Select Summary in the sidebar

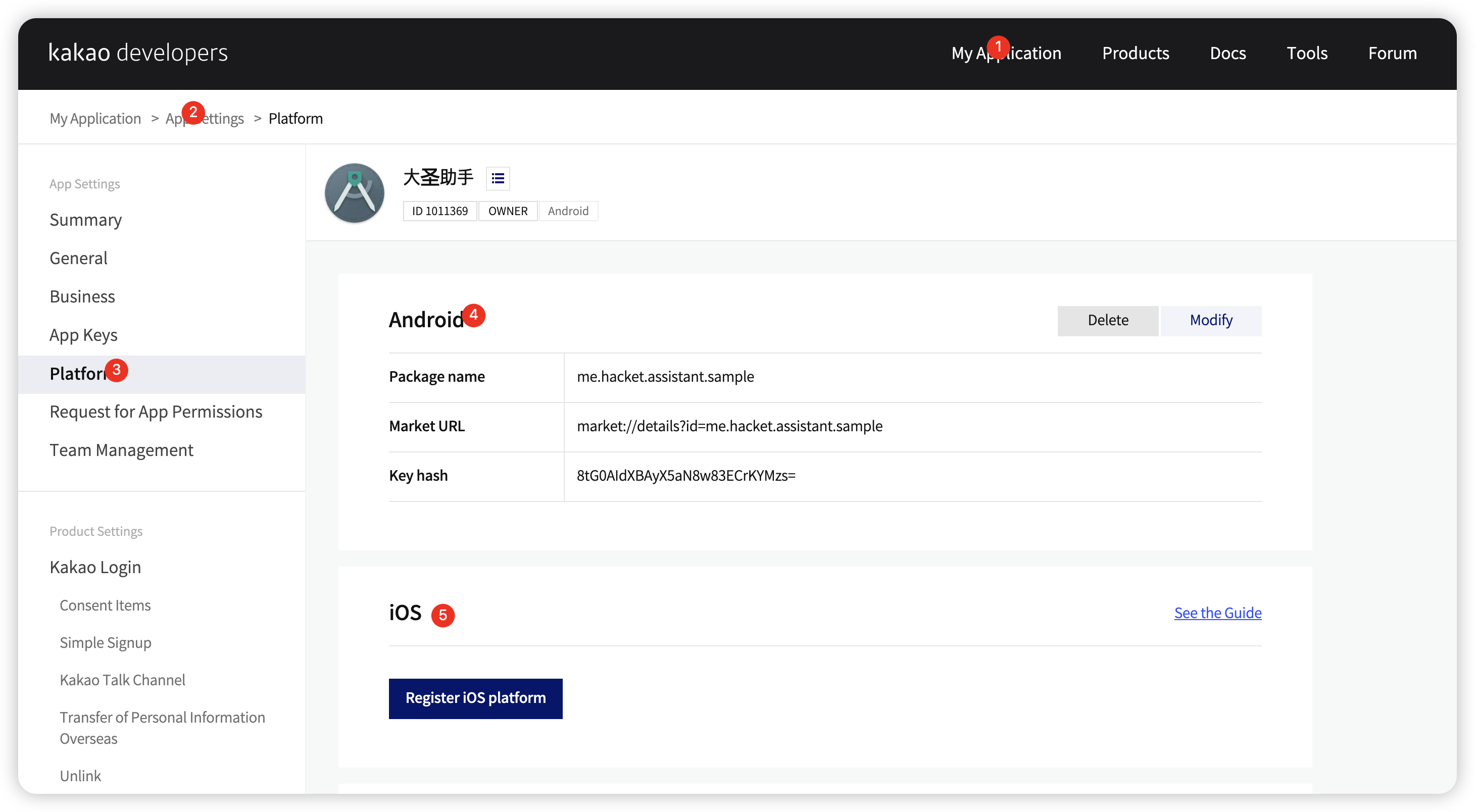click(x=85, y=220)
